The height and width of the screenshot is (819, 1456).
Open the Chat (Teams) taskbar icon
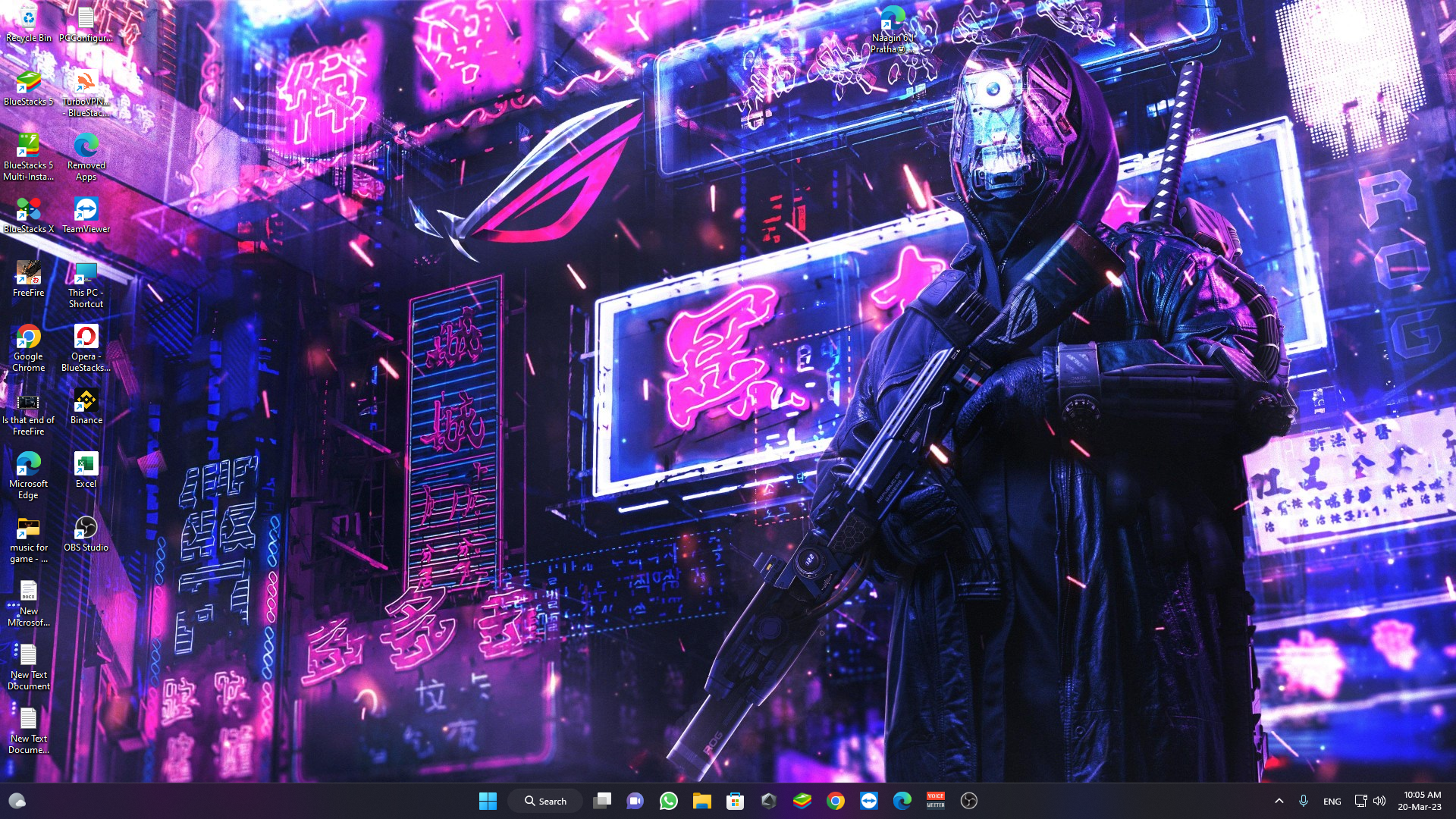tap(635, 801)
